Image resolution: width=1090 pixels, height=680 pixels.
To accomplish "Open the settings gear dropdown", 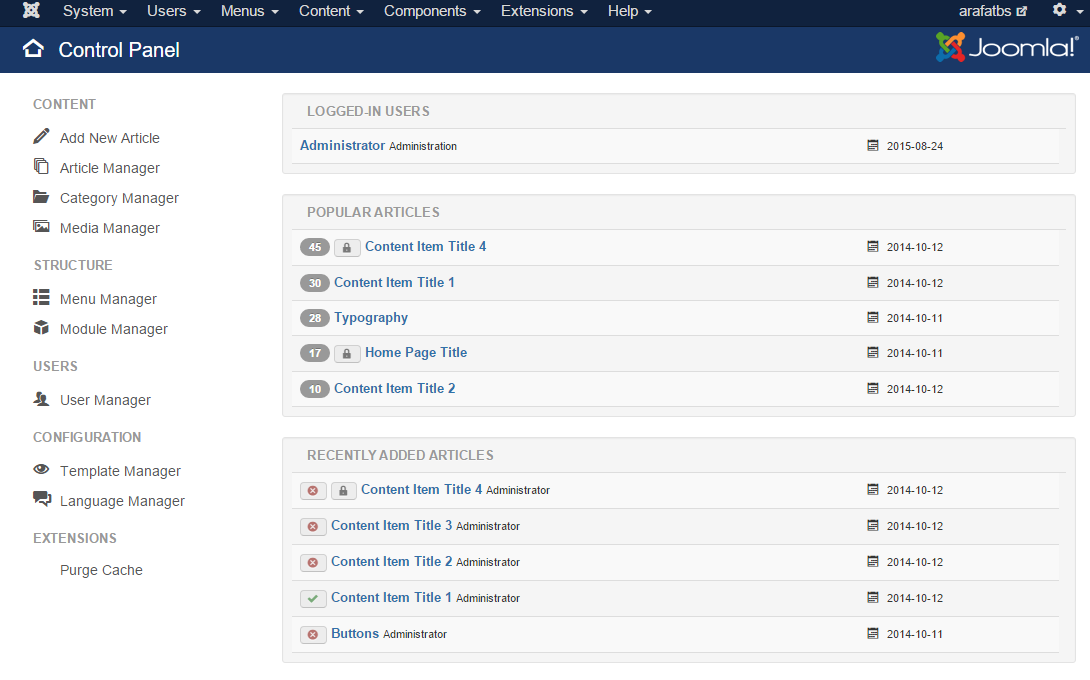I will (x=1065, y=11).
